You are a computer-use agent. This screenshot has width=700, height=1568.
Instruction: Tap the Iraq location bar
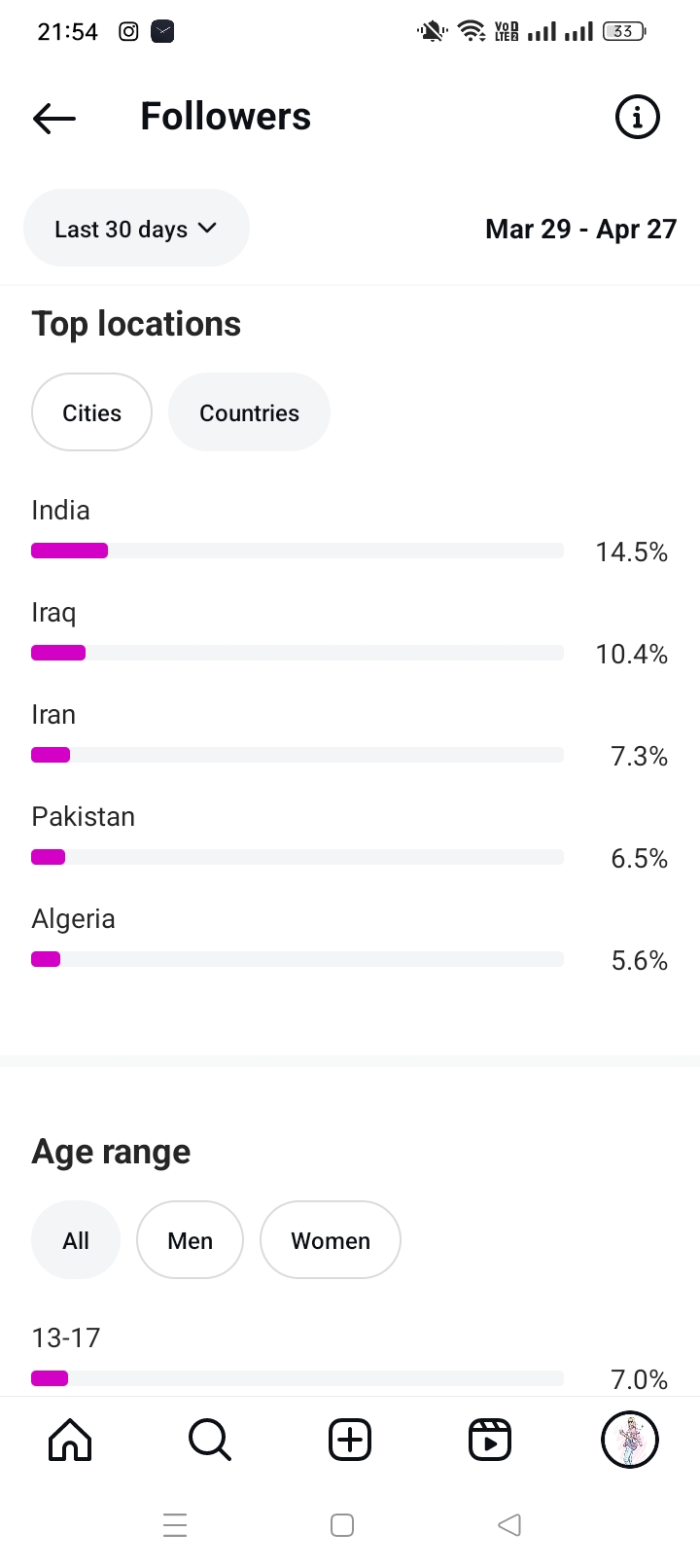click(297, 653)
